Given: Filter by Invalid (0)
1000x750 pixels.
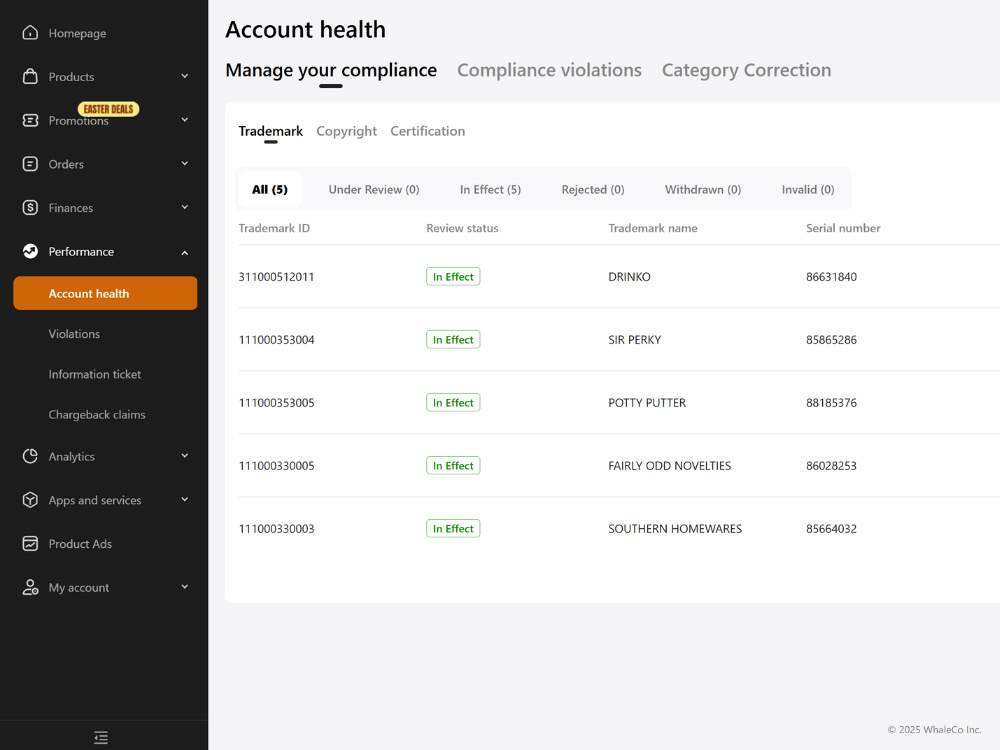Looking at the screenshot, I should click(x=808, y=189).
